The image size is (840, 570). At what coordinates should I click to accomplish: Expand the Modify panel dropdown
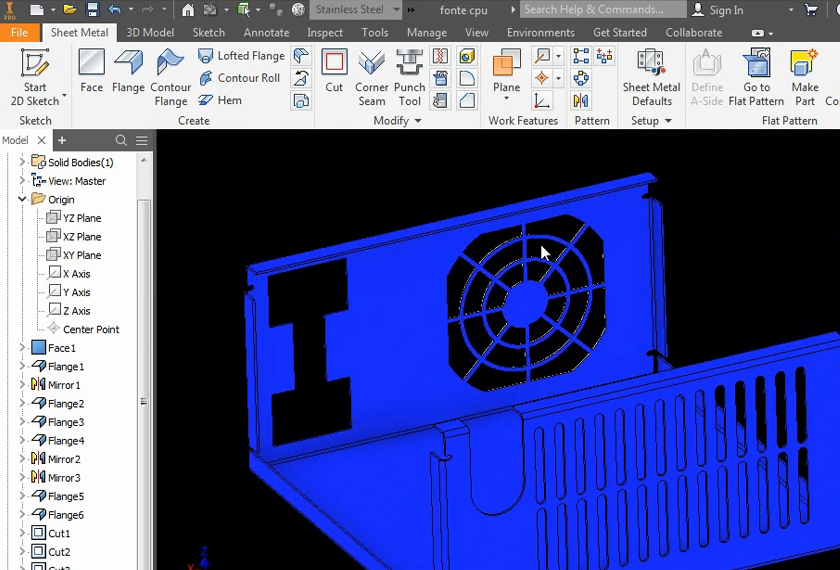pyautogui.click(x=417, y=121)
